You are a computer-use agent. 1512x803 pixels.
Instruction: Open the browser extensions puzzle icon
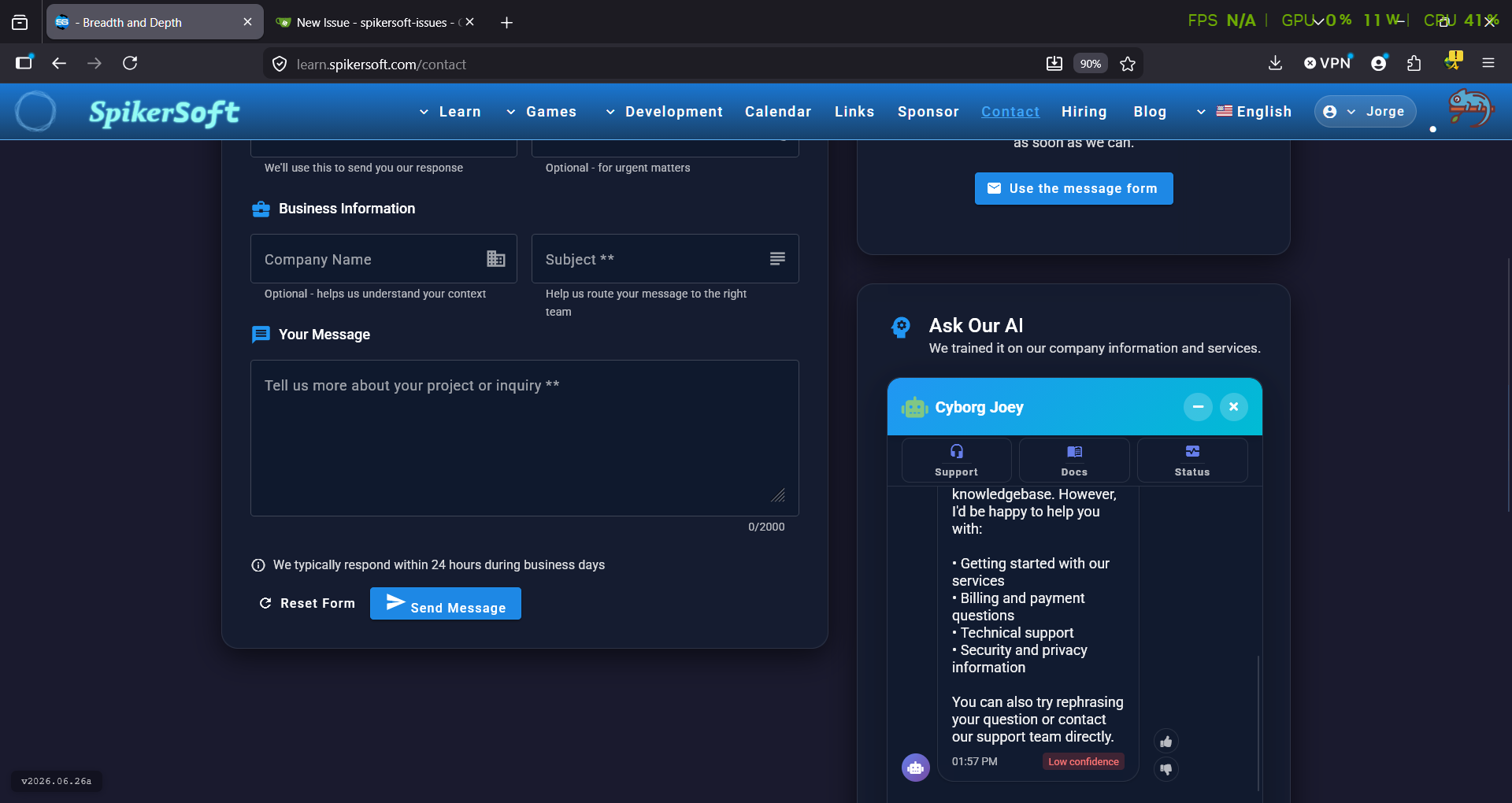click(x=1414, y=63)
